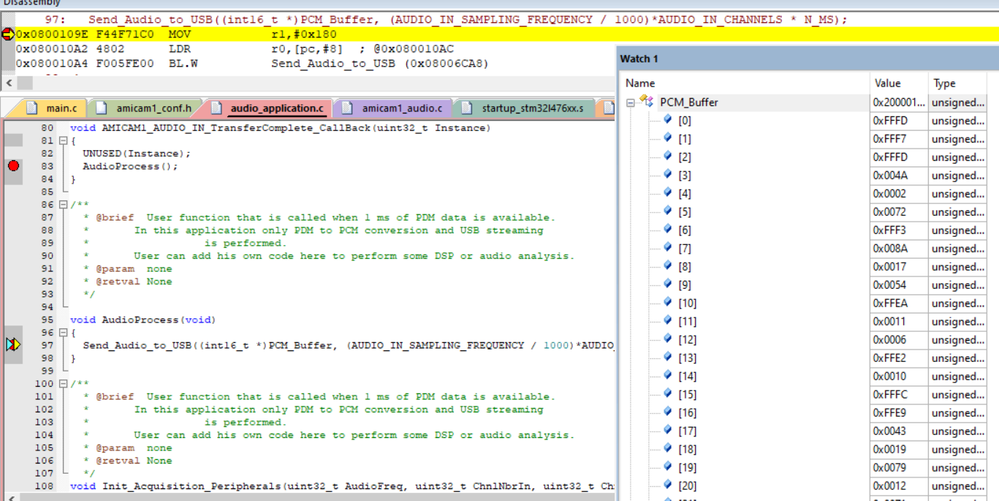Select PCM_Buffer variable icon in Watch
The height and width of the screenshot is (501, 999).
pyautogui.click(x=647, y=101)
